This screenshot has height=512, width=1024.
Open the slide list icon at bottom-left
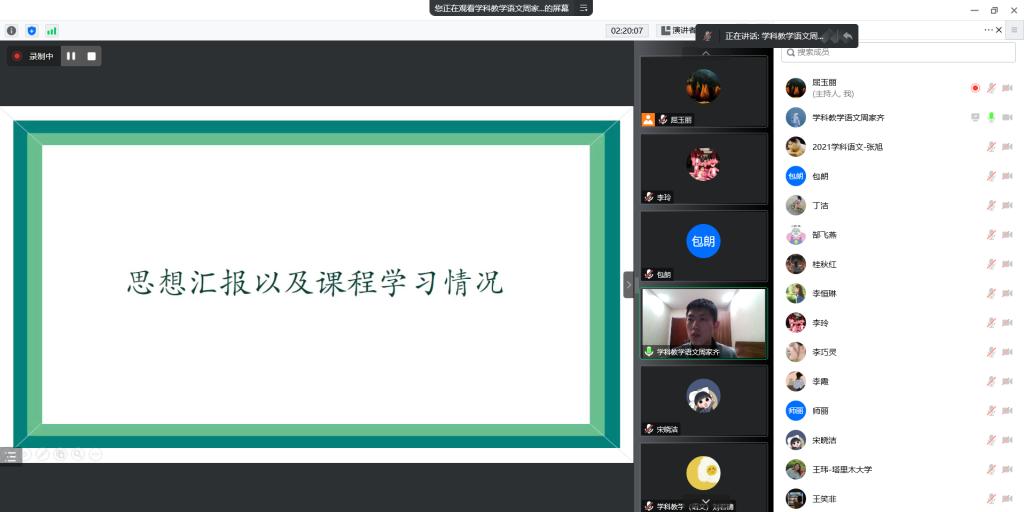point(10,455)
